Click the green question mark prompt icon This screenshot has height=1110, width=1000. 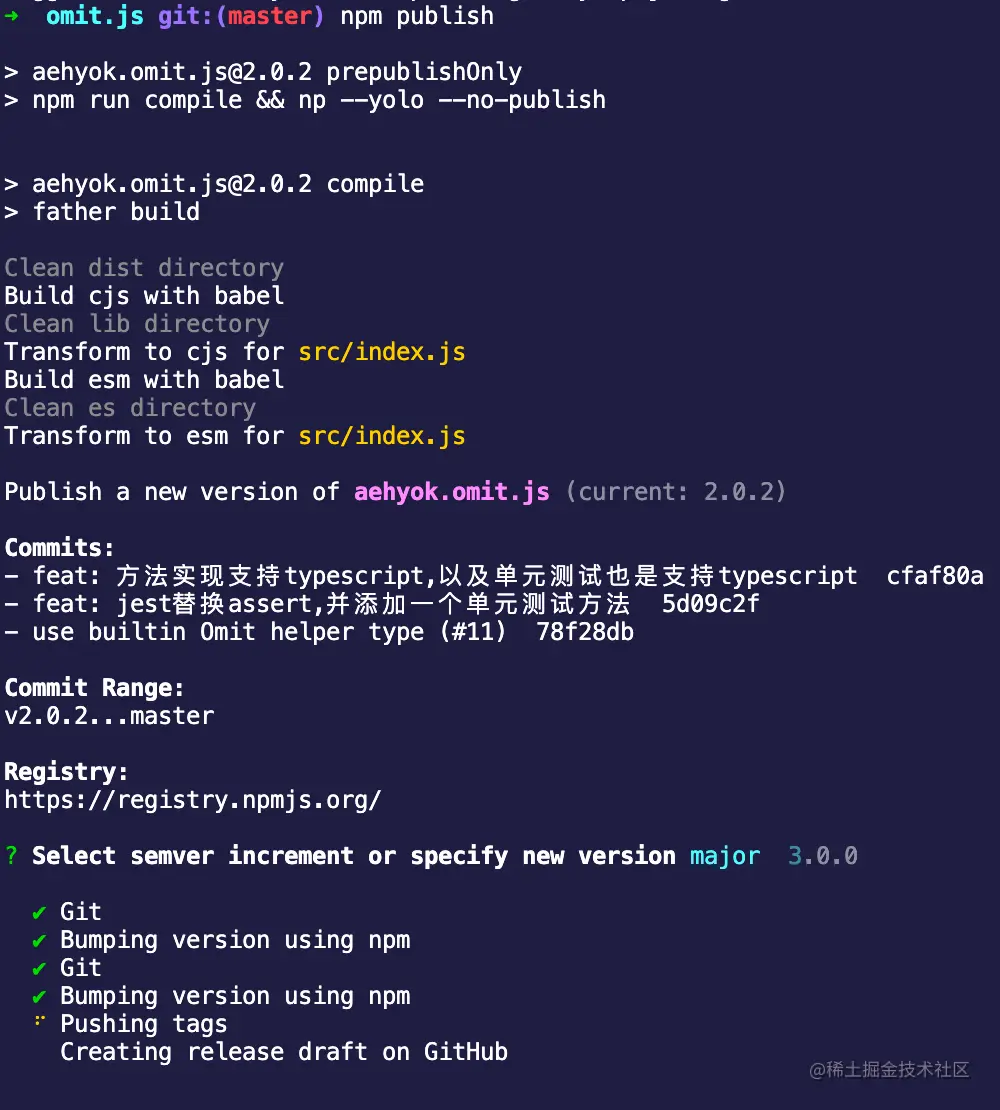11,856
